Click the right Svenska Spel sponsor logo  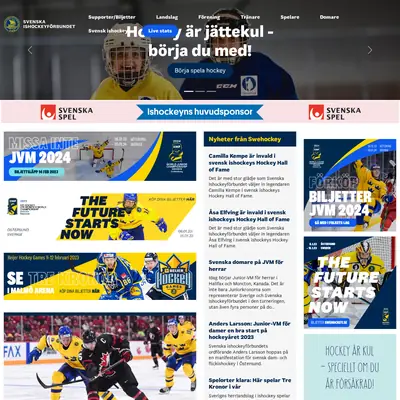(x=335, y=112)
